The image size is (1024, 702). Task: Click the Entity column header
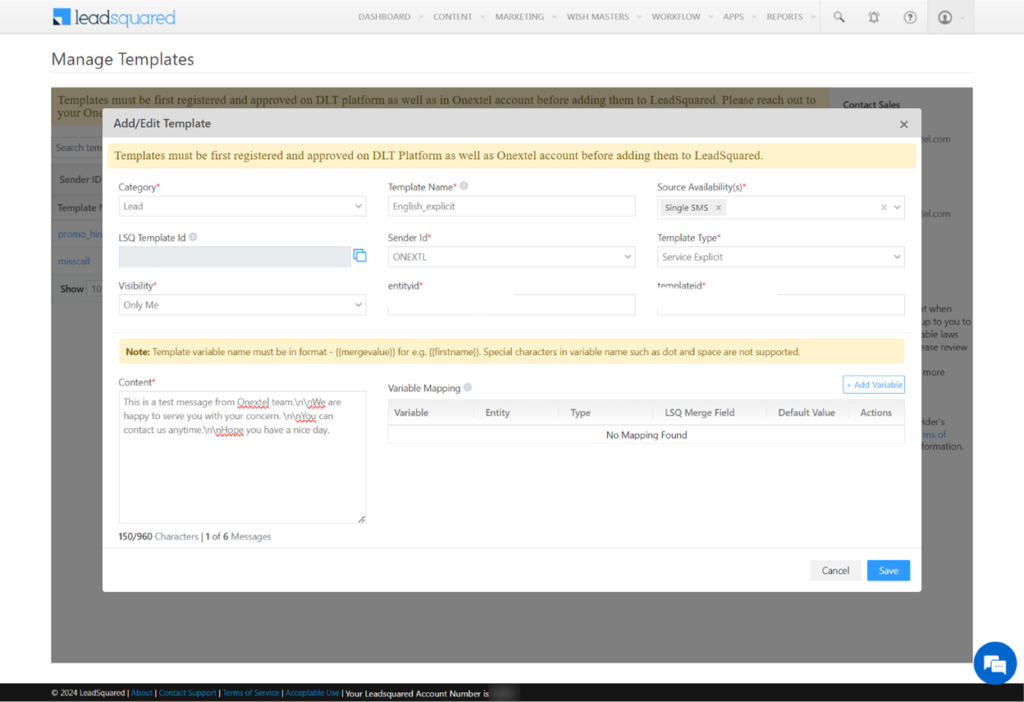click(x=498, y=413)
